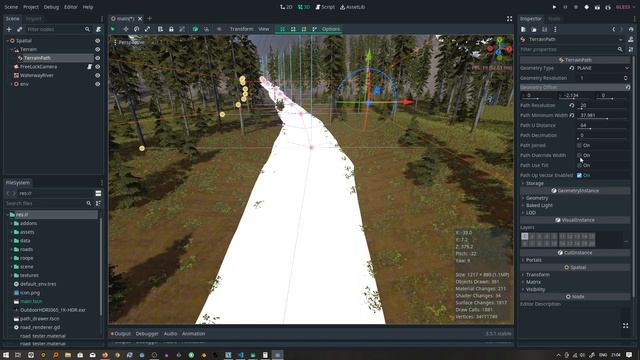This screenshot has width=640, height=360.
Task: Create a new resource in Inspector
Action: click(x=523, y=29)
